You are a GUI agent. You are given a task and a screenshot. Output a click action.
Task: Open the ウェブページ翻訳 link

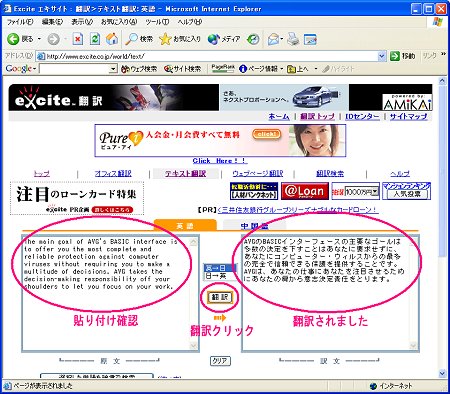[x=258, y=173]
